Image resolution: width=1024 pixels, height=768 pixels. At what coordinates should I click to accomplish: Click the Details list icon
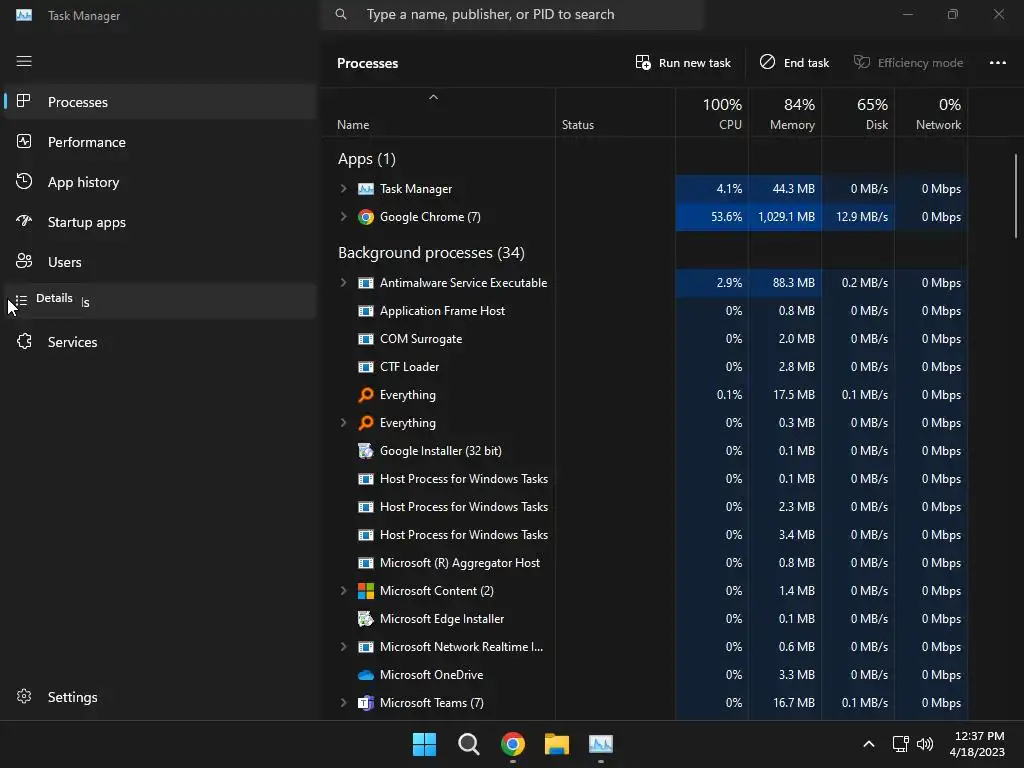tap(22, 300)
